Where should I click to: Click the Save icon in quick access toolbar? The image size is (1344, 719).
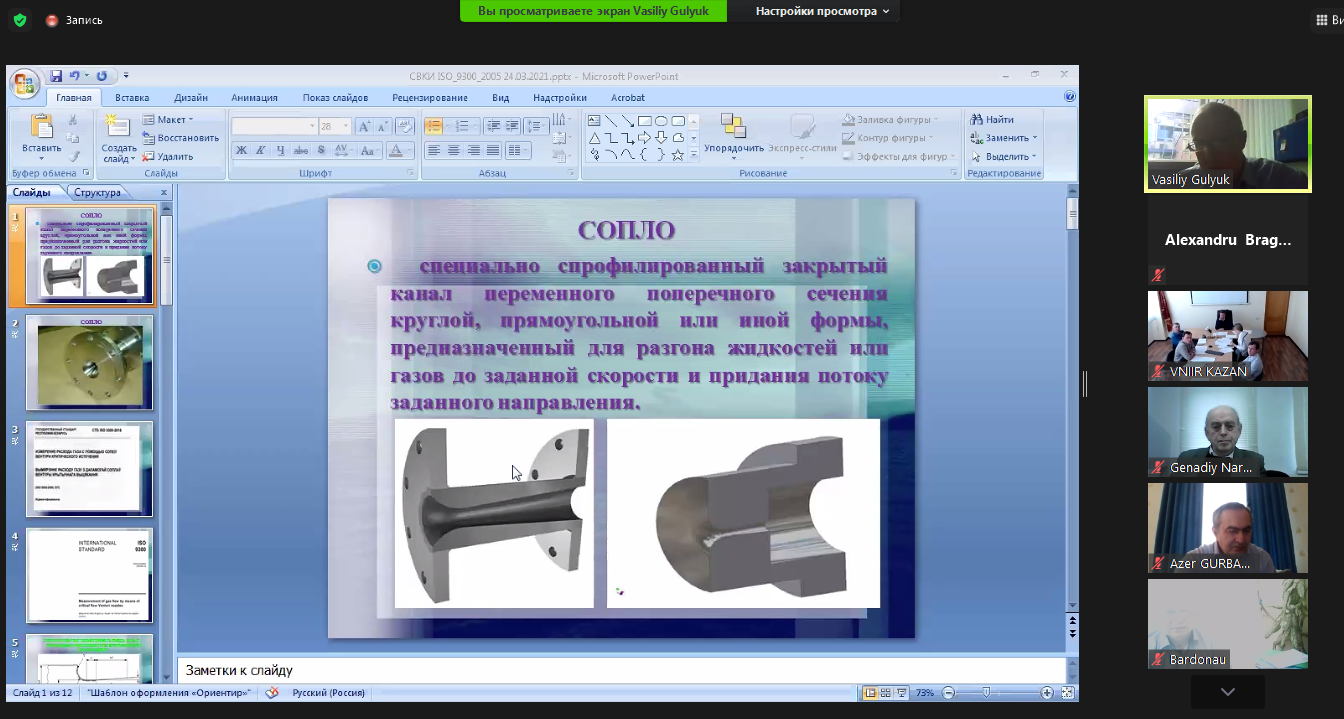tap(57, 76)
